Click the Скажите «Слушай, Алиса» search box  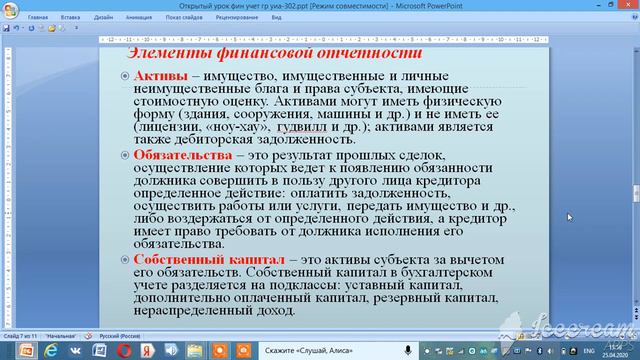pyautogui.click(x=339, y=351)
